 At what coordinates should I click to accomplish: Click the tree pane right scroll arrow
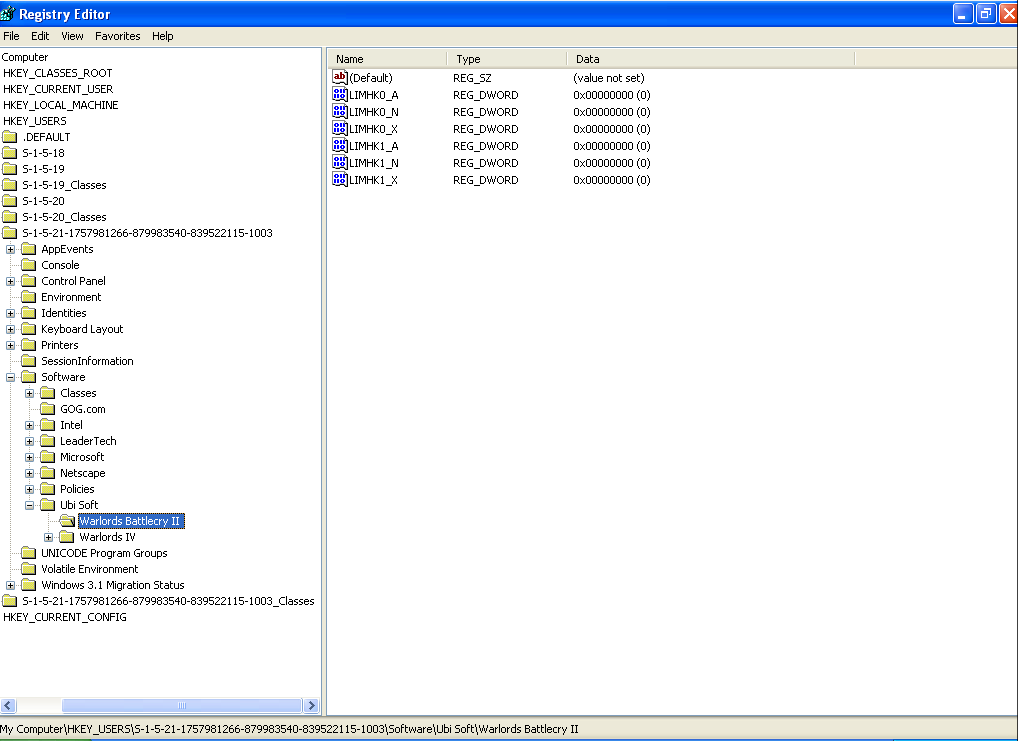click(311, 705)
